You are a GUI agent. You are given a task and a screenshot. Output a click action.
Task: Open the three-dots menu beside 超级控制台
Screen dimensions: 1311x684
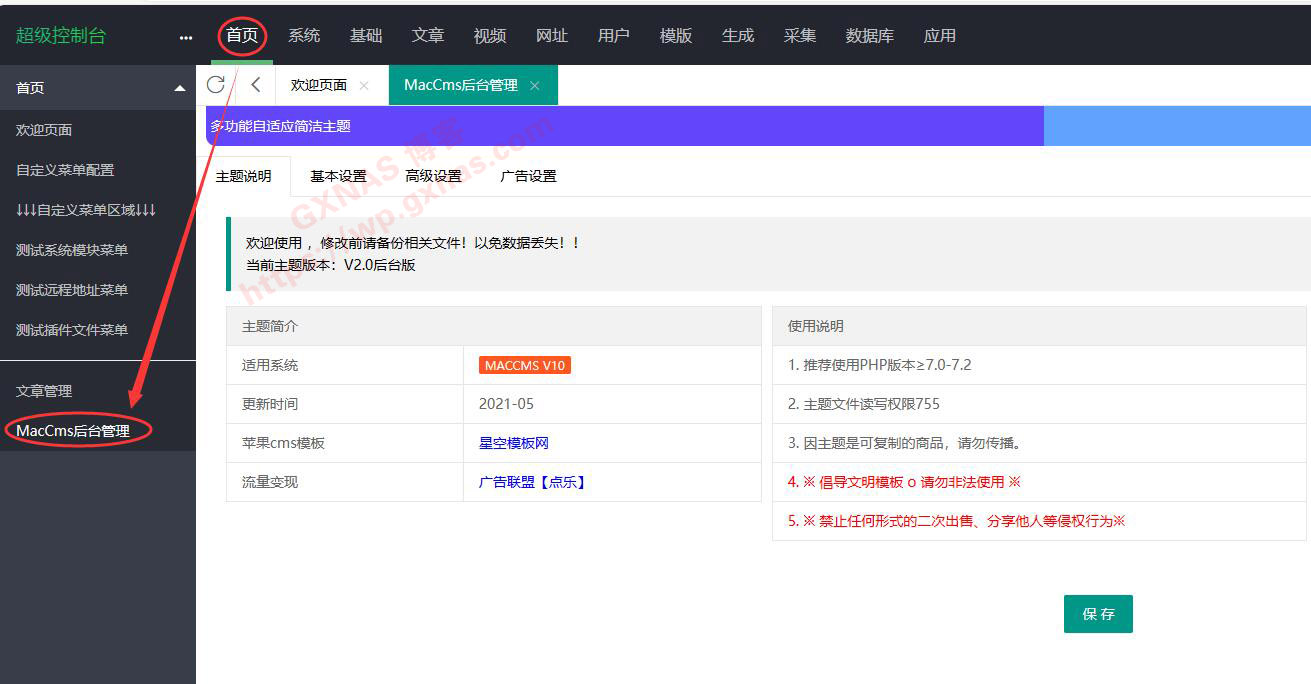click(186, 37)
